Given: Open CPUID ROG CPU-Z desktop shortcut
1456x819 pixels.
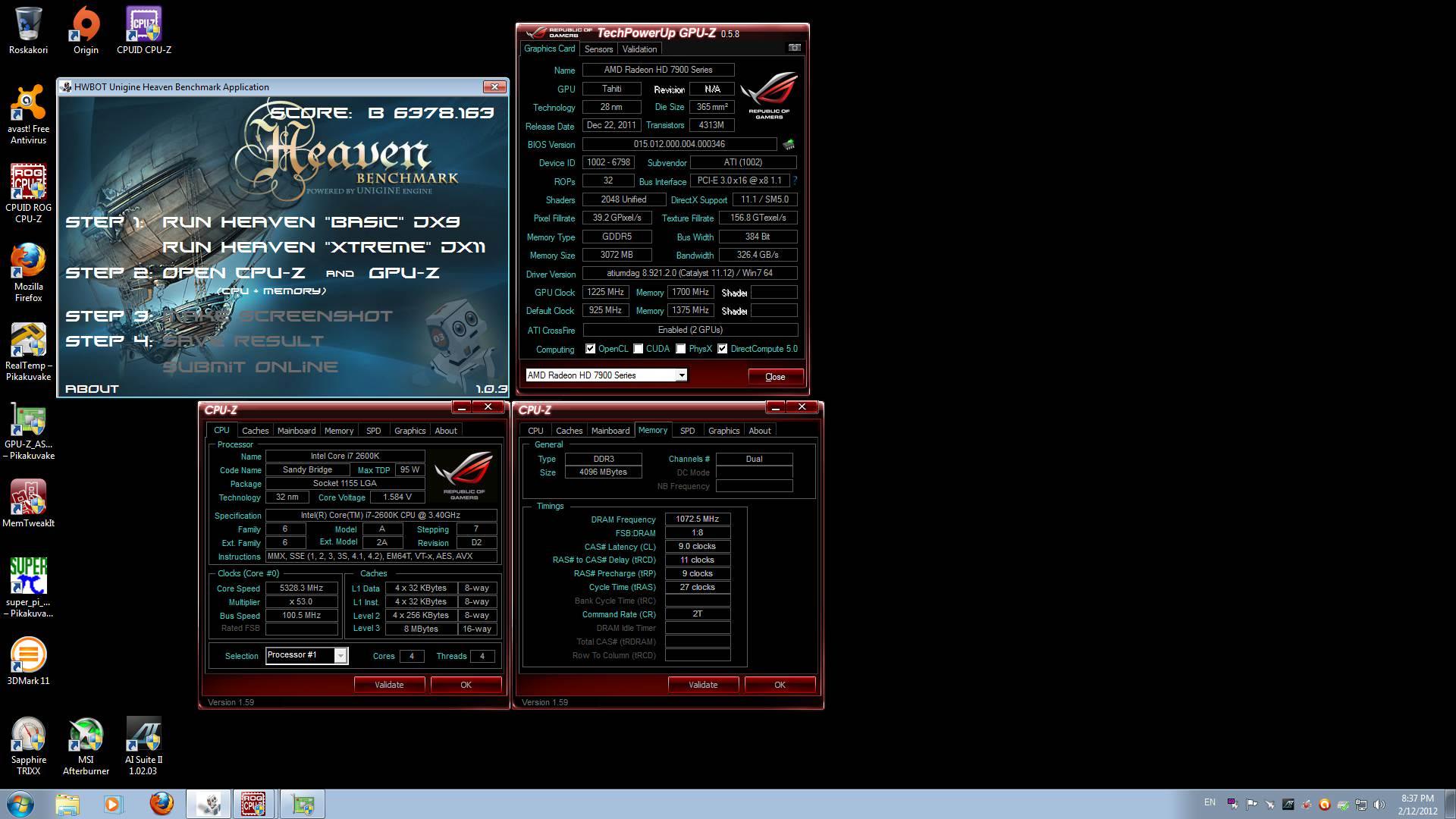Looking at the screenshot, I should tap(28, 194).
